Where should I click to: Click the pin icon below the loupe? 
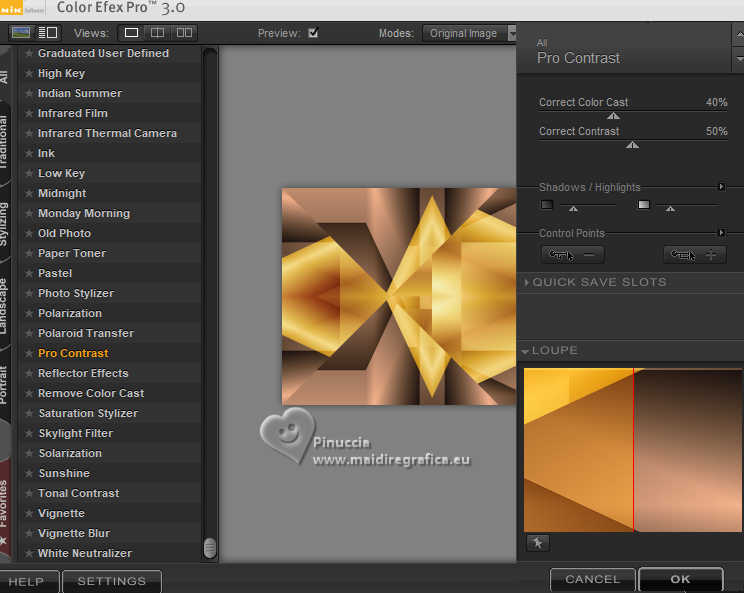[x=537, y=543]
